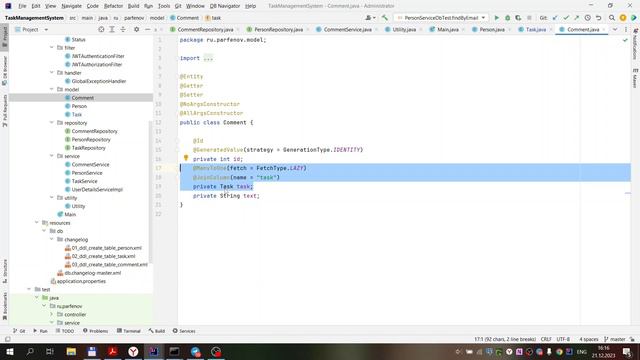Open the Services tool window
The image size is (640, 360).
(184, 331)
